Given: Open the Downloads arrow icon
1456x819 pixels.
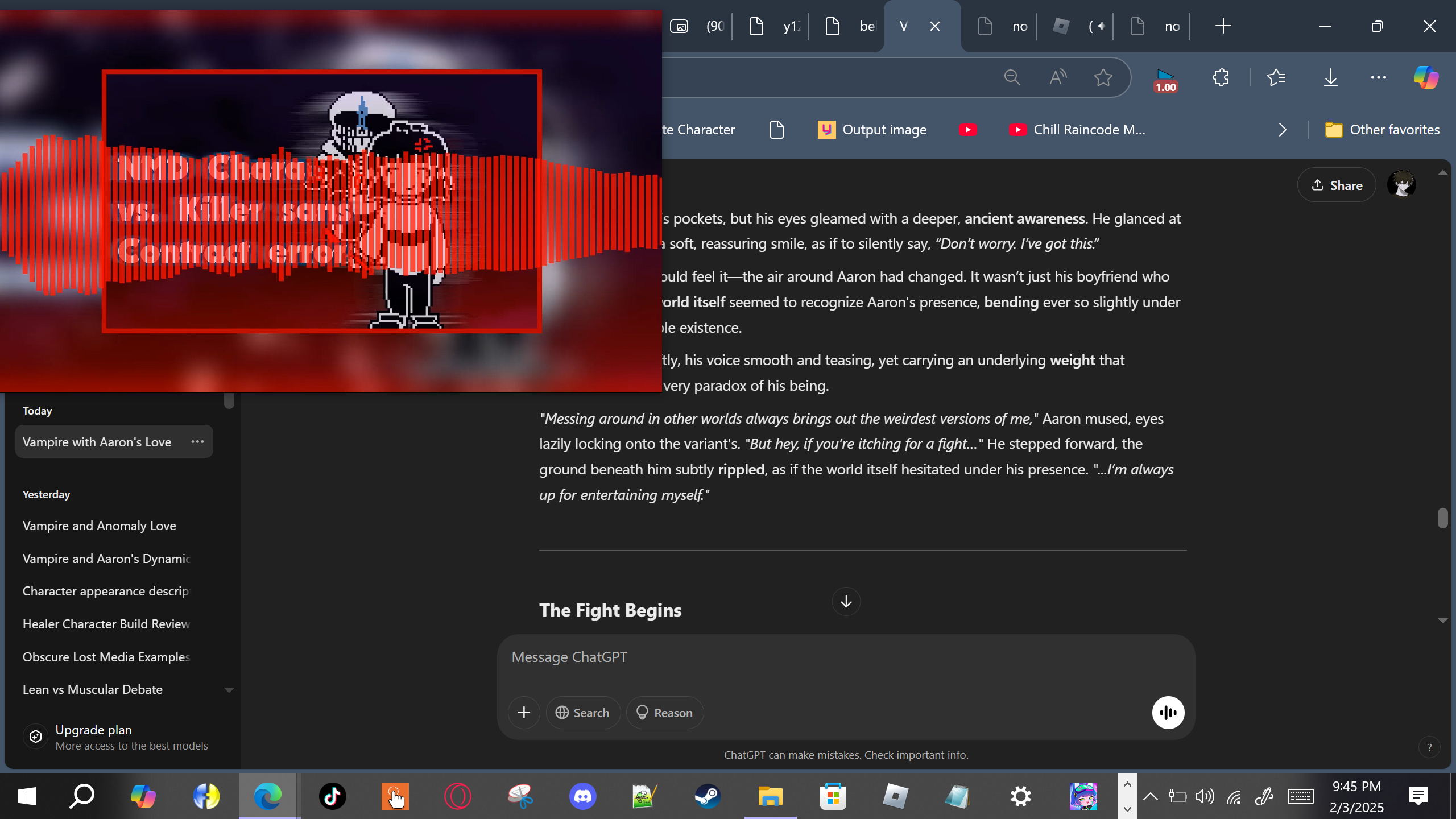Looking at the screenshot, I should pos(1330,77).
